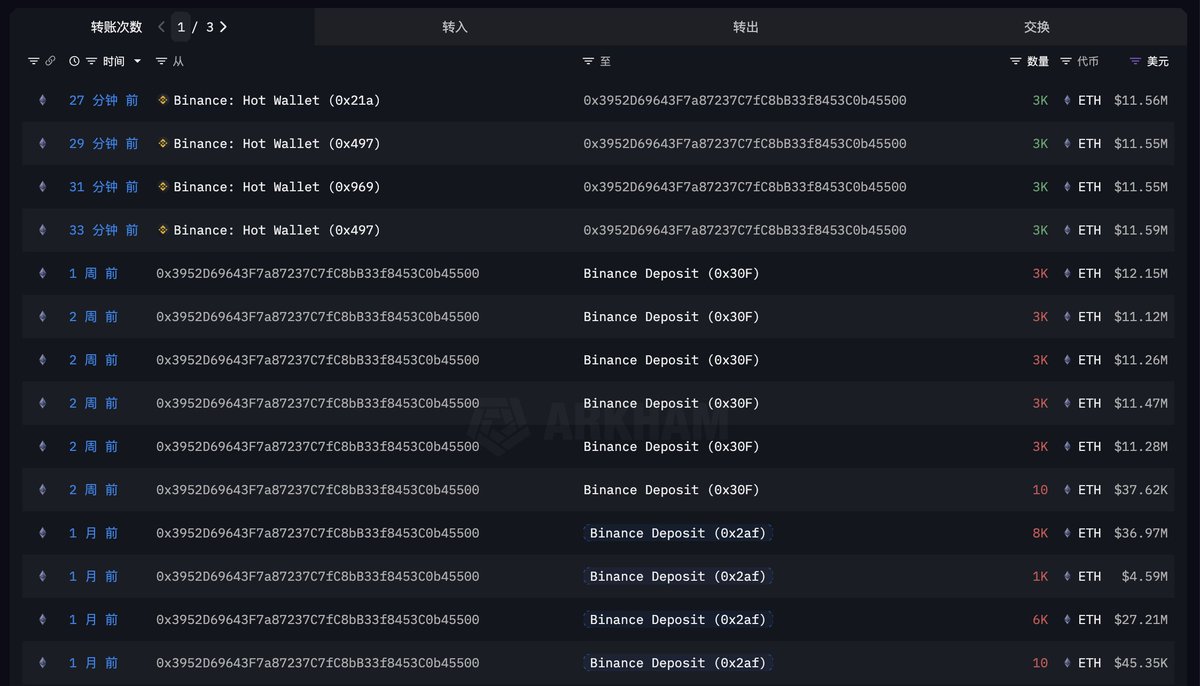Screen dimensions: 1200x686
Task: Click the Binance logo beside Hot Wallet (0x21a)
Action: pos(163,101)
